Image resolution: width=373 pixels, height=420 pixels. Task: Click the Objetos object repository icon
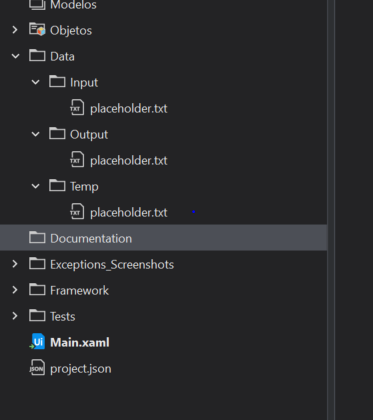coord(37,30)
